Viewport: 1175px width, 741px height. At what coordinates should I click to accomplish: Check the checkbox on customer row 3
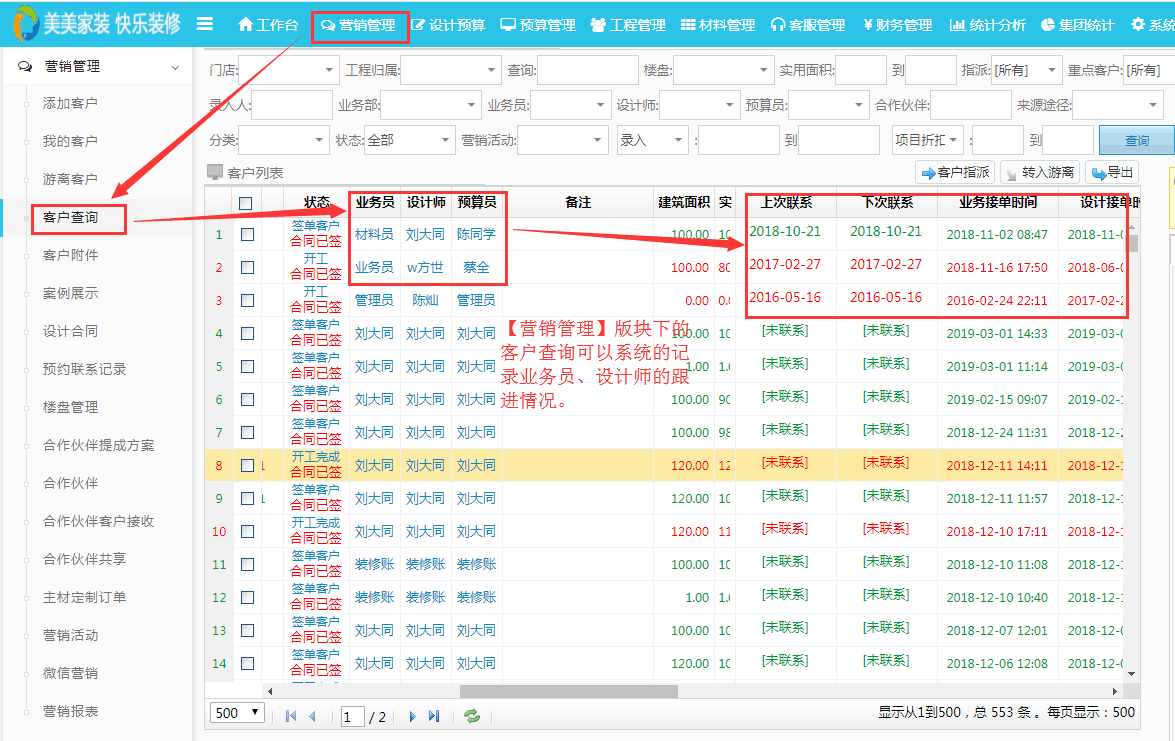coord(247,299)
